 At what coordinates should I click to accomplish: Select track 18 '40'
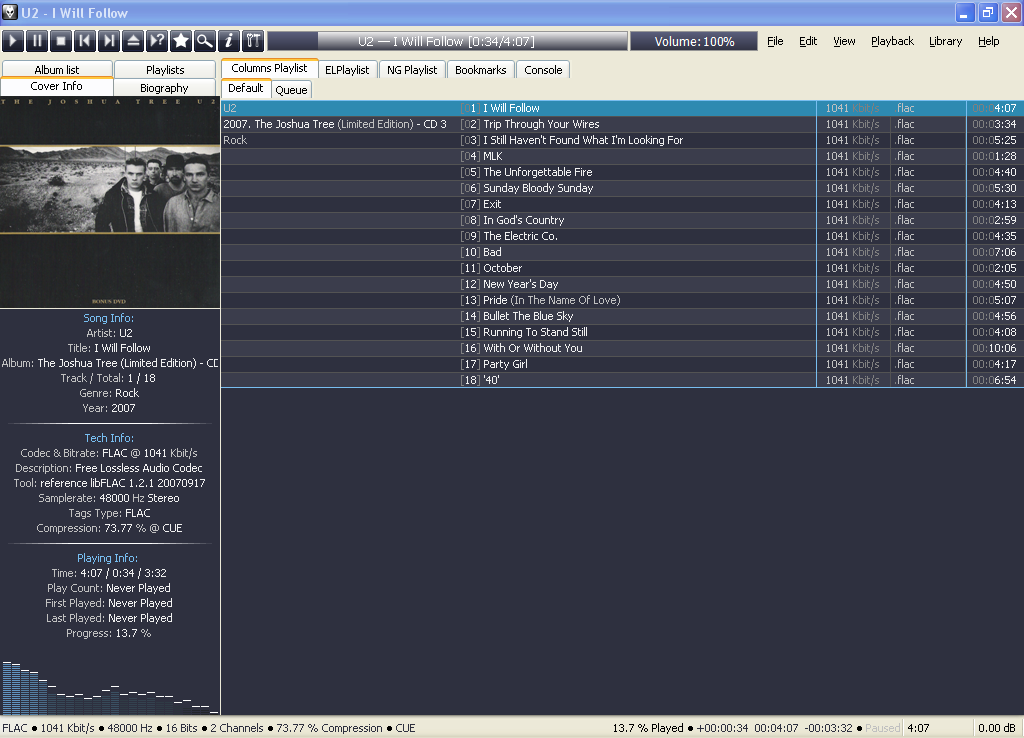[622, 380]
